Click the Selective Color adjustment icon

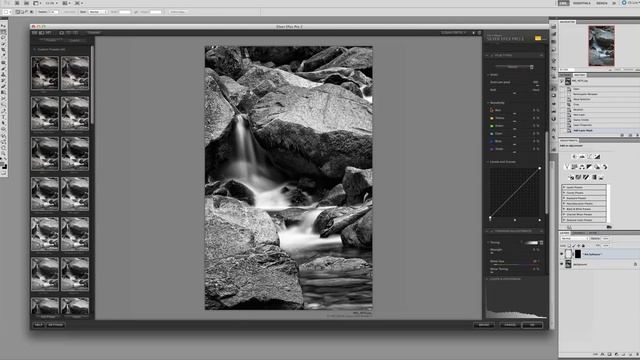601,177
